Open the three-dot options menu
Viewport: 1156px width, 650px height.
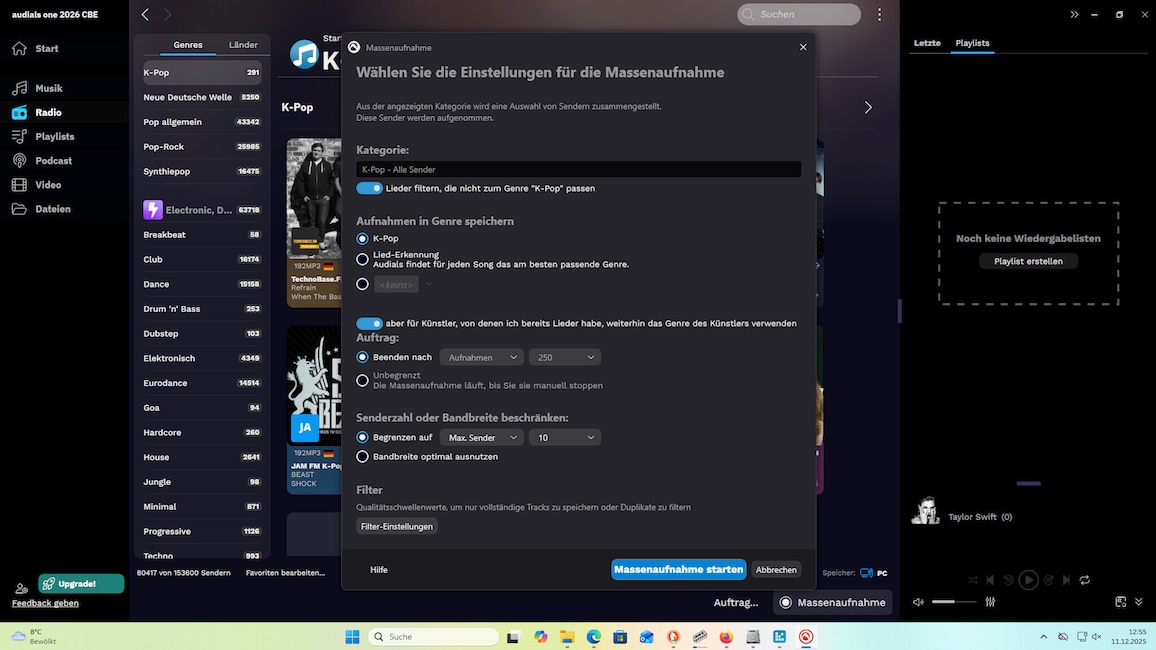(879, 14)
